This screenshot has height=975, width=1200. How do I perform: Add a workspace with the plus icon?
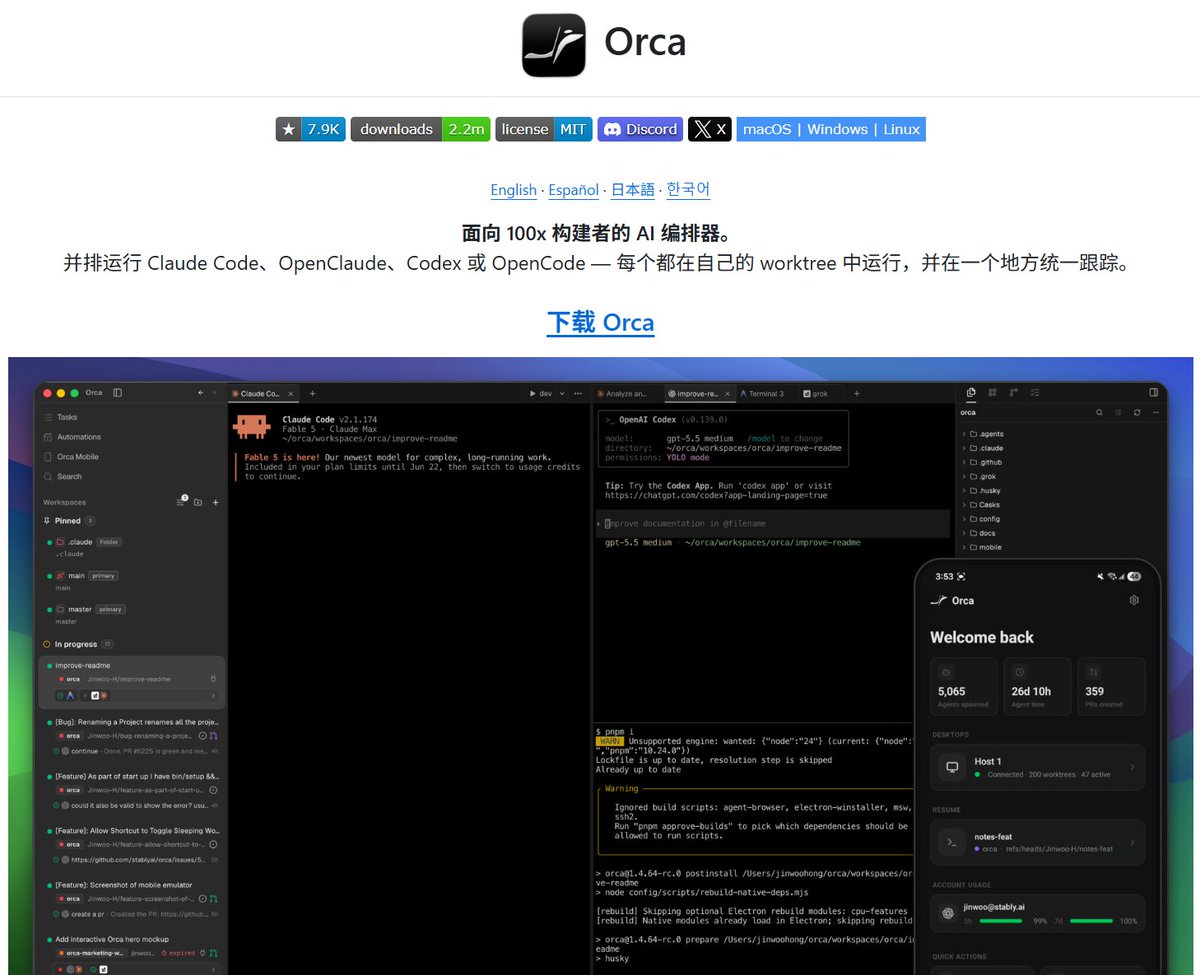[x=215, y=502]
